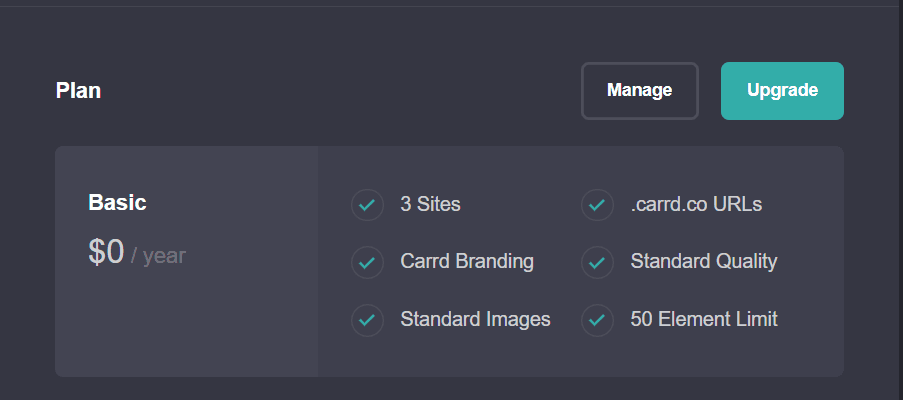Click the $0 price amount

106,253
